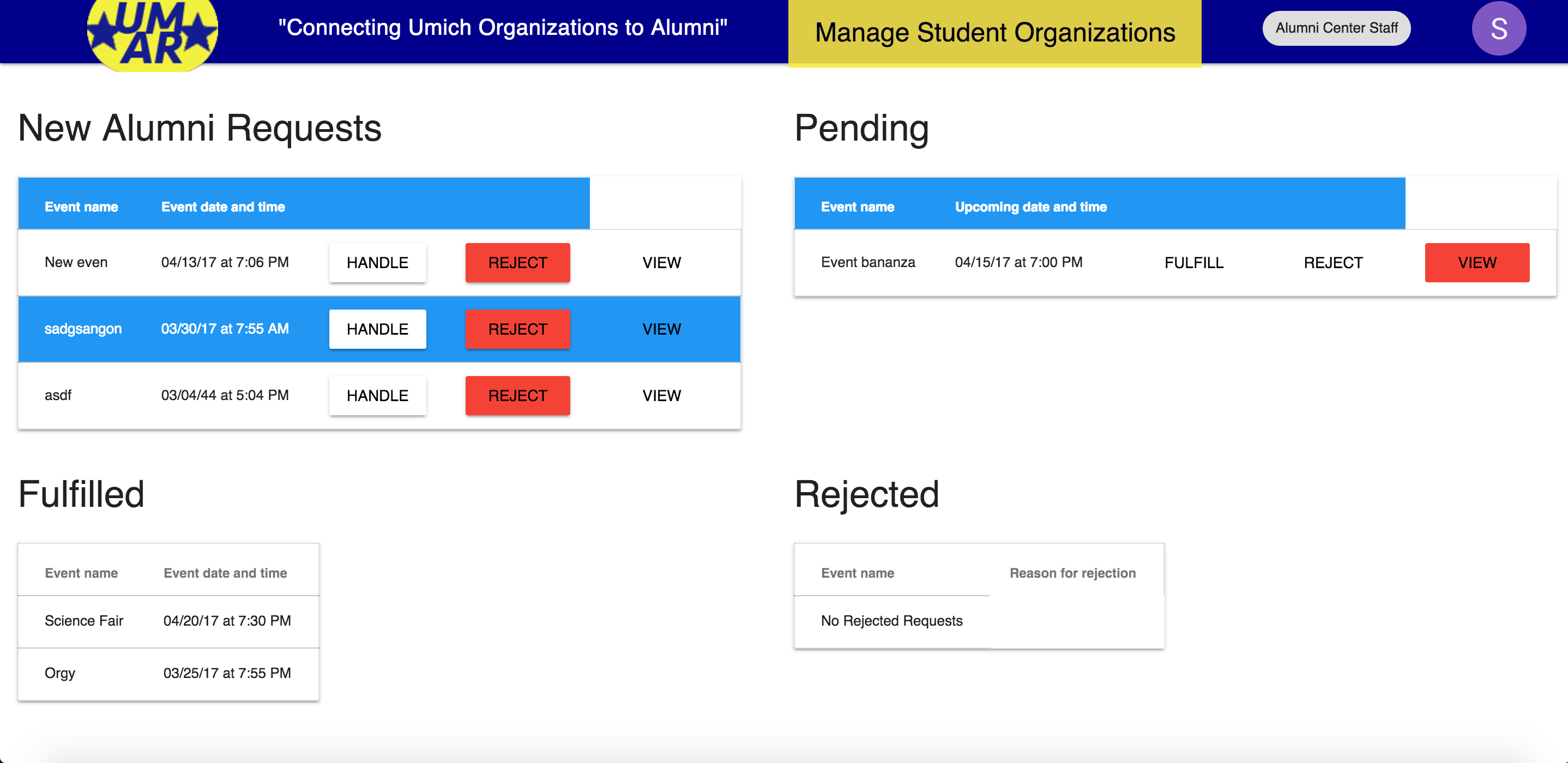Reject the pending Event bananza
Image resolution: width=1568 pixels, height=763 pixels.
coord(1332,263)
